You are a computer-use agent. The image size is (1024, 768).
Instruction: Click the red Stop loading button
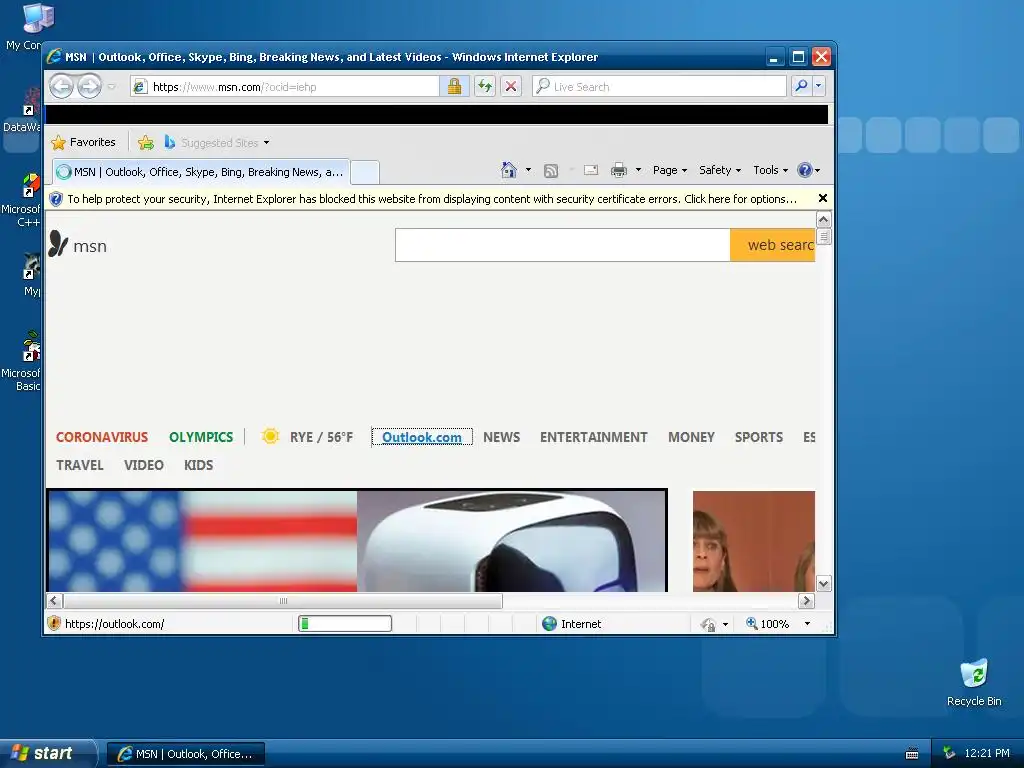pyautogui.click(x=511, y=86)
